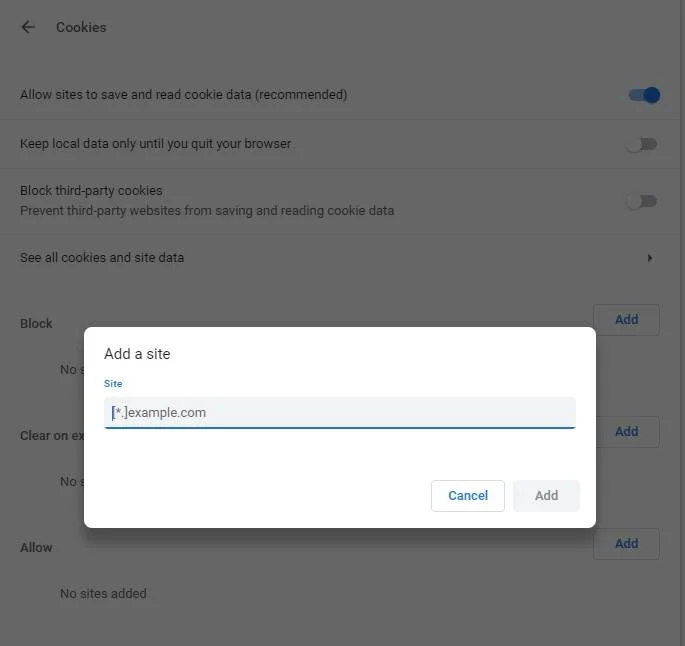685x646 pixels.
Task: Cancel the Add a site dialog
Action: (467, 496)
